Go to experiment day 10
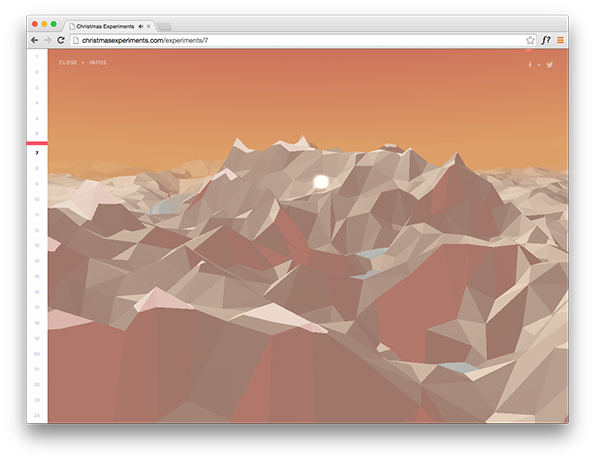Viewport: 595px width, 461px height. pyautogui.click(x=37, y=200)
